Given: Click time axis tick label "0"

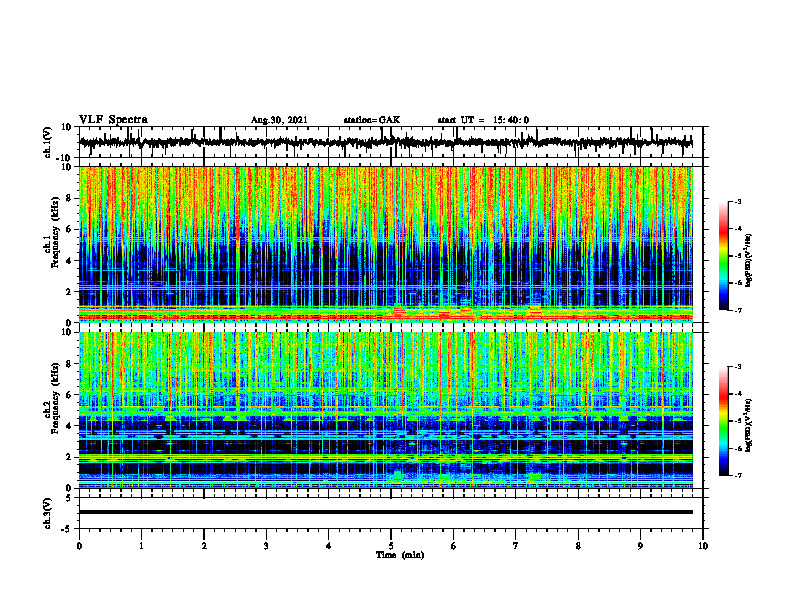Looking at the screenshot, I should coord(79,546).
